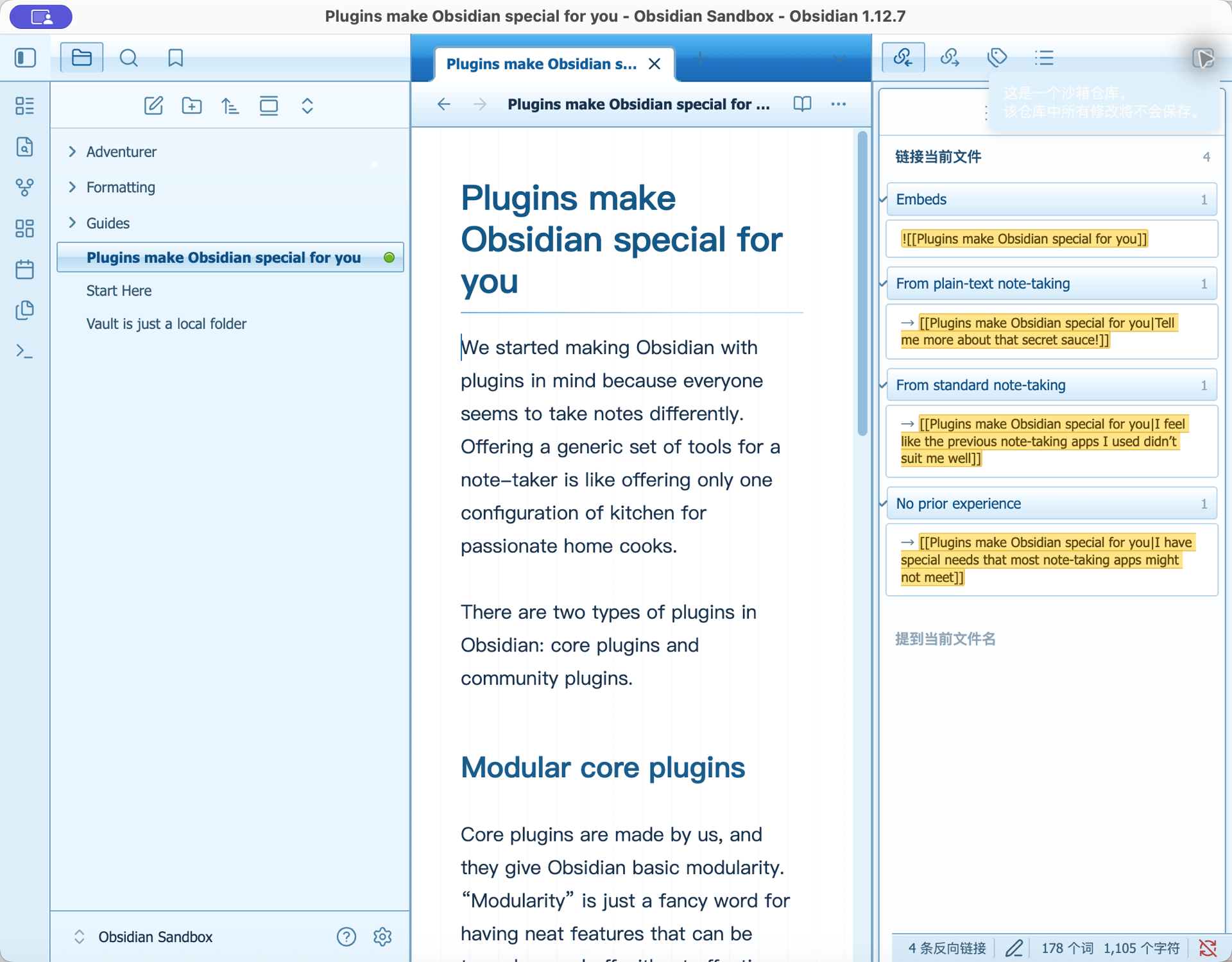Open the command palette ribbon icon
1232x962 pixels.
(24, 351)
